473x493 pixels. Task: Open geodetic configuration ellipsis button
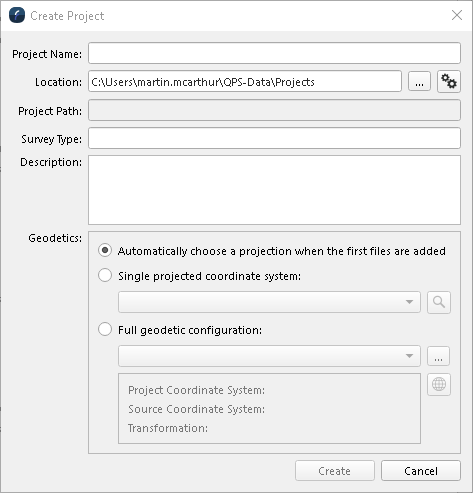tap(438, 356)
